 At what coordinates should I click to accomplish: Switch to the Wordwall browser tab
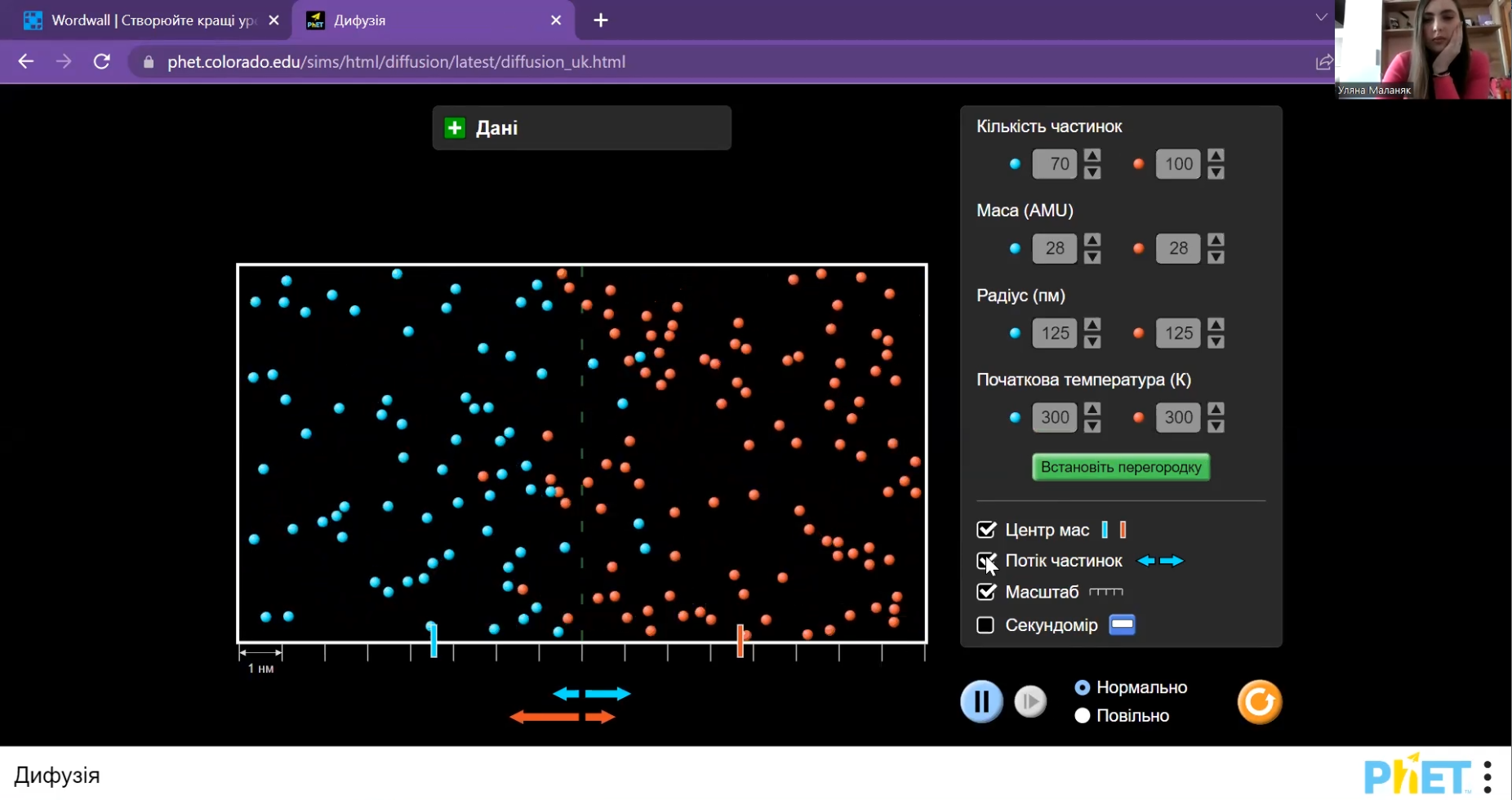click(152, 20)
